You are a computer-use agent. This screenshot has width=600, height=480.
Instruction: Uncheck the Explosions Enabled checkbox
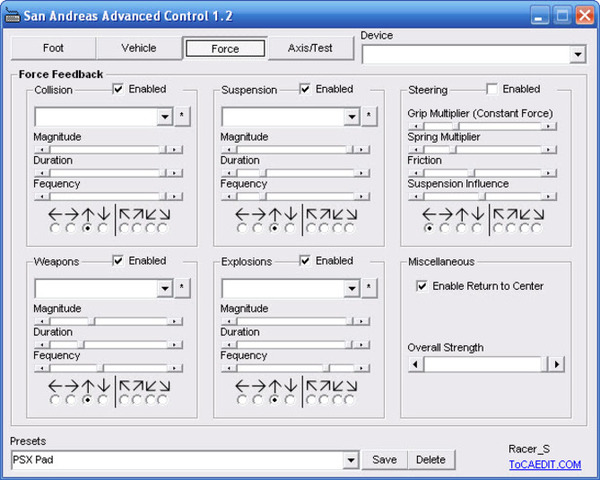[305, 261]
